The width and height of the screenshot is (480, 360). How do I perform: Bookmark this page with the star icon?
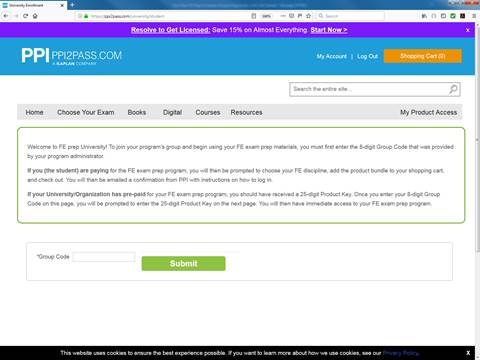tap(309, 16)
